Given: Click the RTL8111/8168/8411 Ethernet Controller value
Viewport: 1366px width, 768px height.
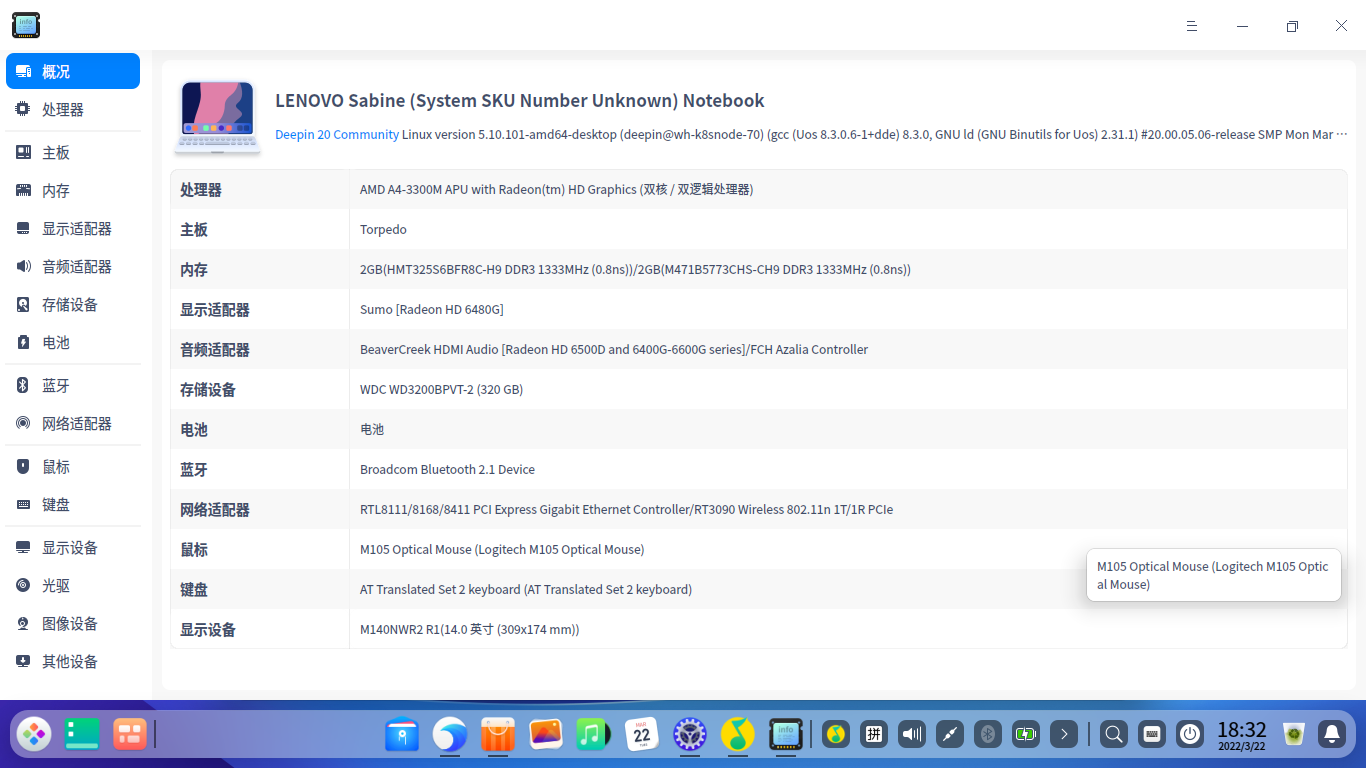Looking at the screenshot, I should 626,509.
